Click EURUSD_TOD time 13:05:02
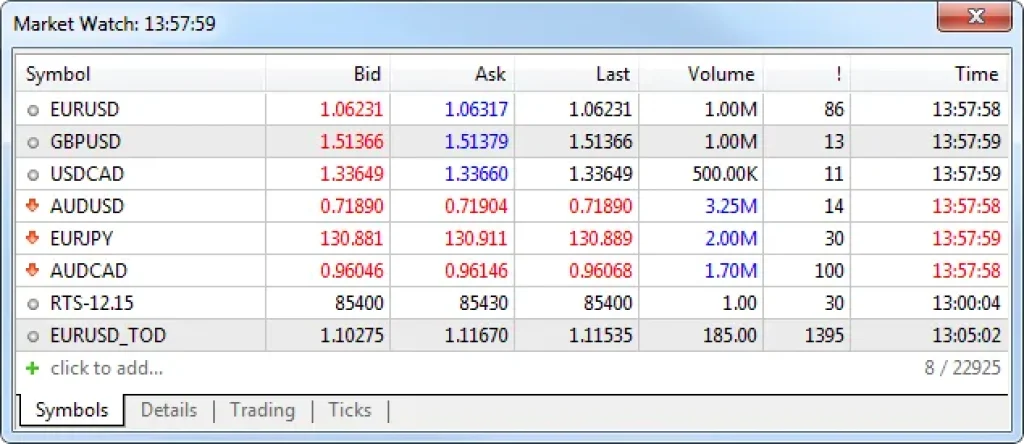 (968, 336)
